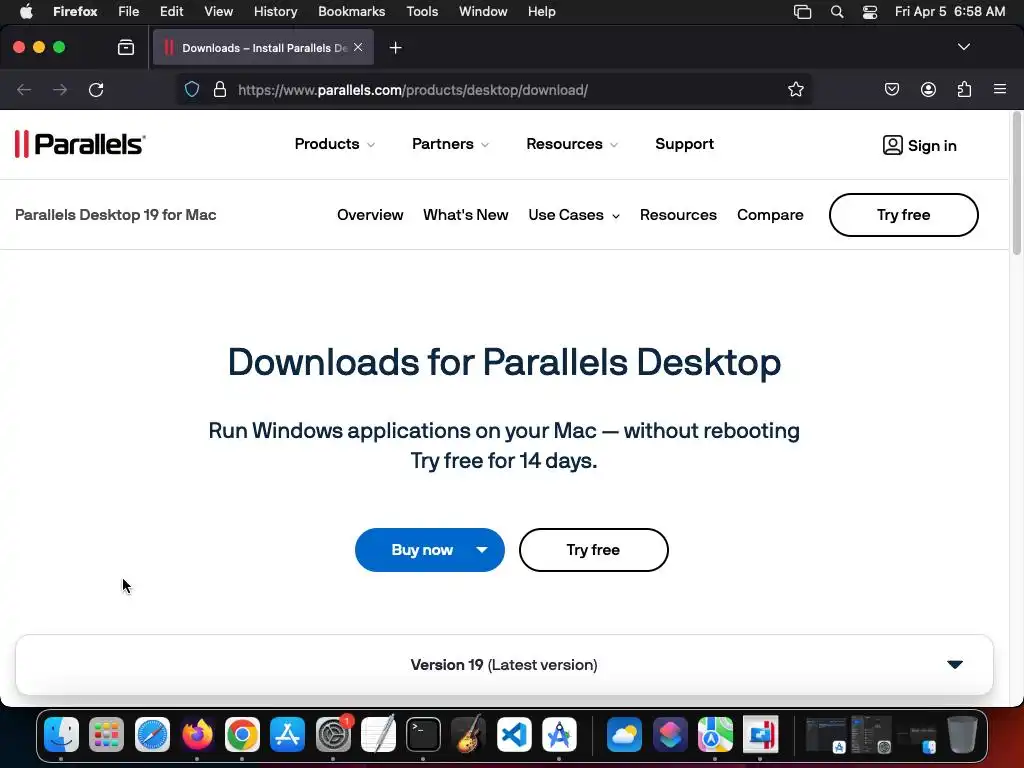
Task: Click the site security lock icon
Action: pyautogui.click(x=220, y=89)
